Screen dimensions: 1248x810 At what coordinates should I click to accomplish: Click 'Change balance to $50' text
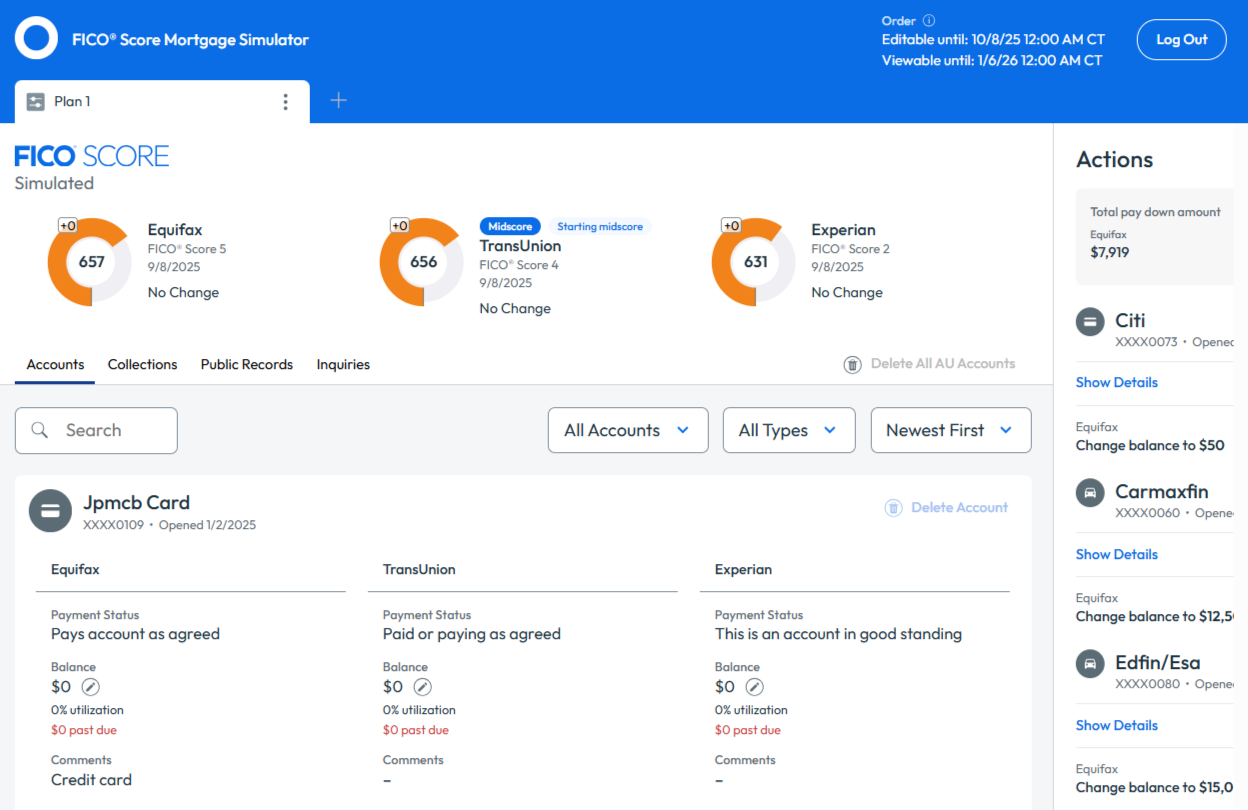[x=1150, y=446]
